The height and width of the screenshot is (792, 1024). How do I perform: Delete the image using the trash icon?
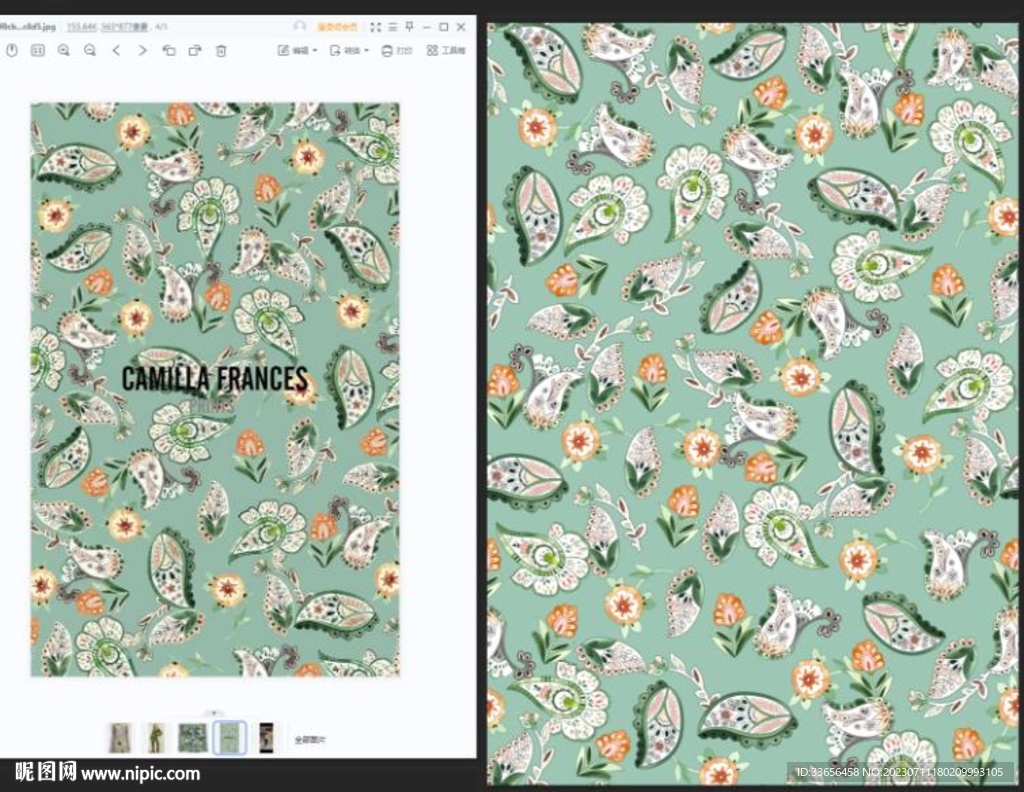(221, 50)
